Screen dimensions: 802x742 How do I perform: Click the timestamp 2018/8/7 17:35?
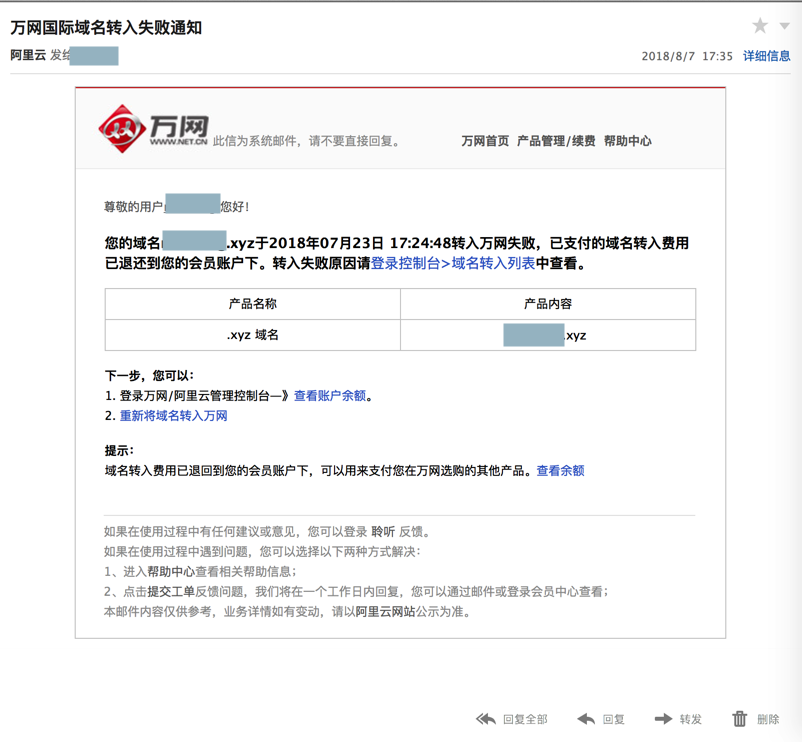687,56
